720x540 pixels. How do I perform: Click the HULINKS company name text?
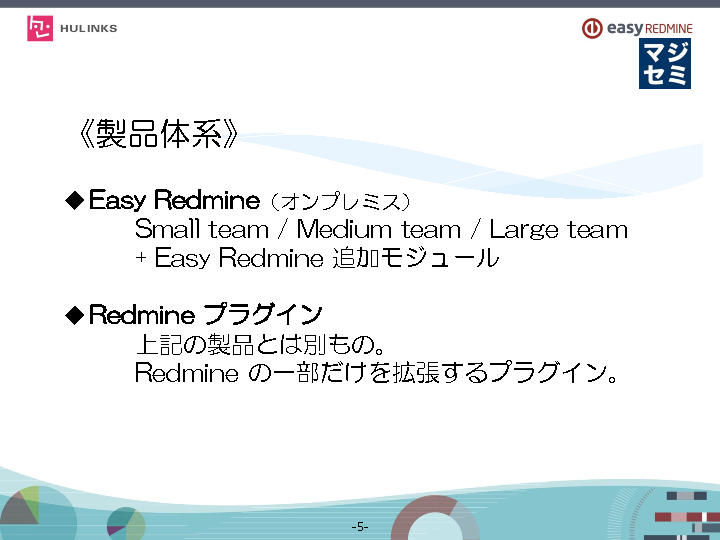tap(88, 28)
